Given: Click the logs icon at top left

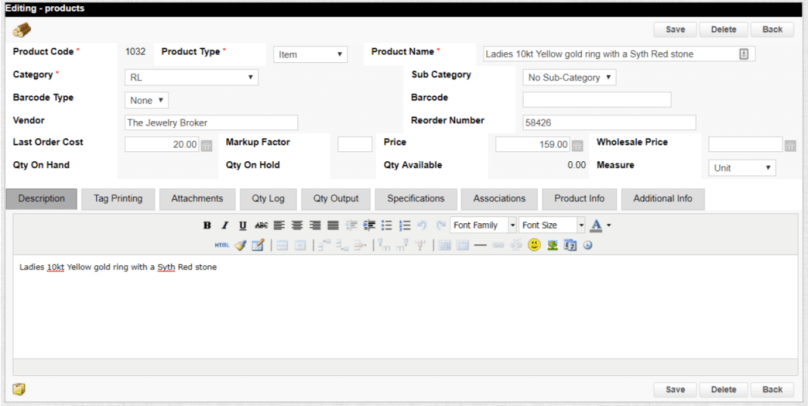Looking at the screenshot, I should pos(22,30).
